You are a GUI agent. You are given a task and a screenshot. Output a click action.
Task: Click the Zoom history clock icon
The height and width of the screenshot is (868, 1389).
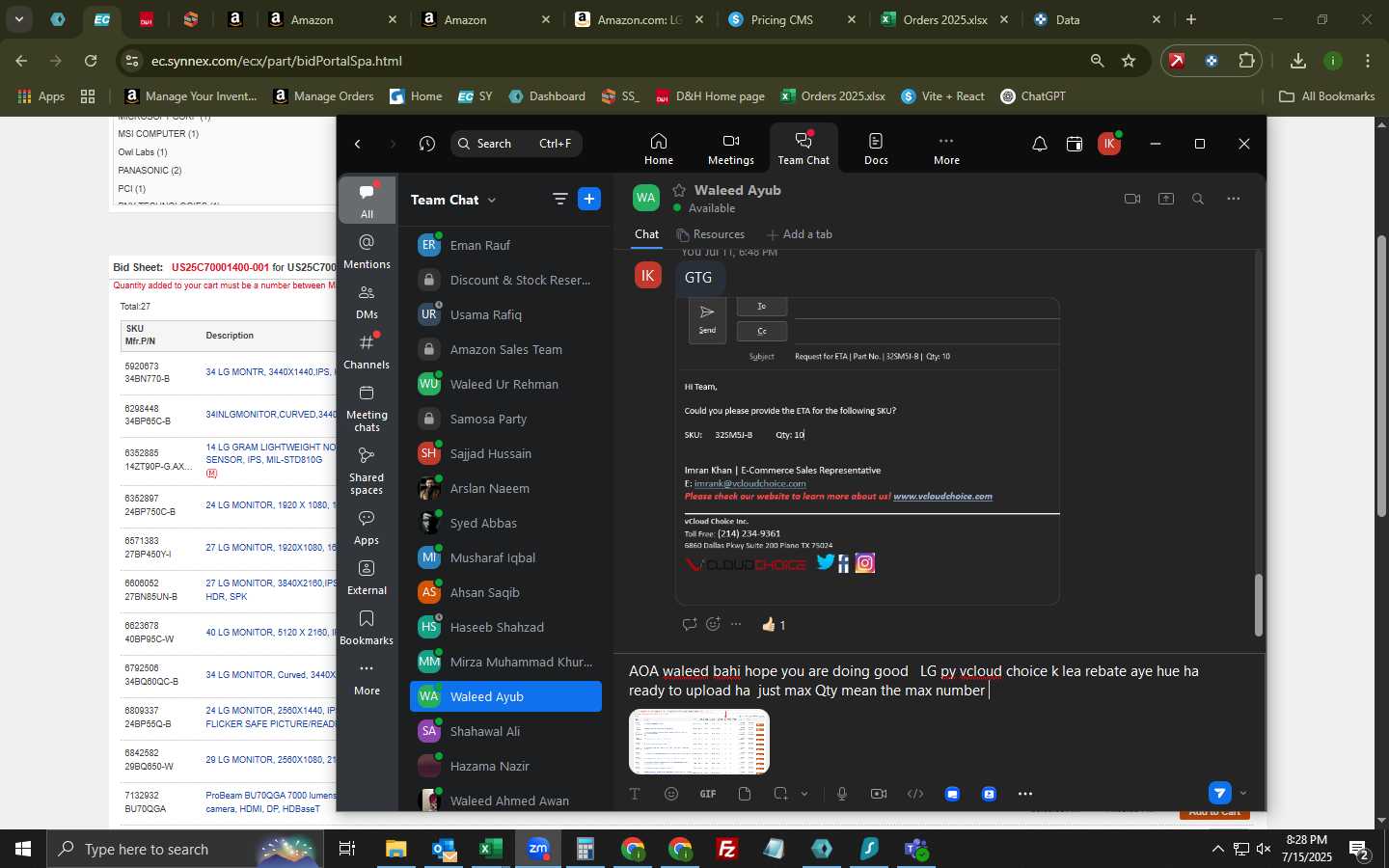tap(427, 144)
